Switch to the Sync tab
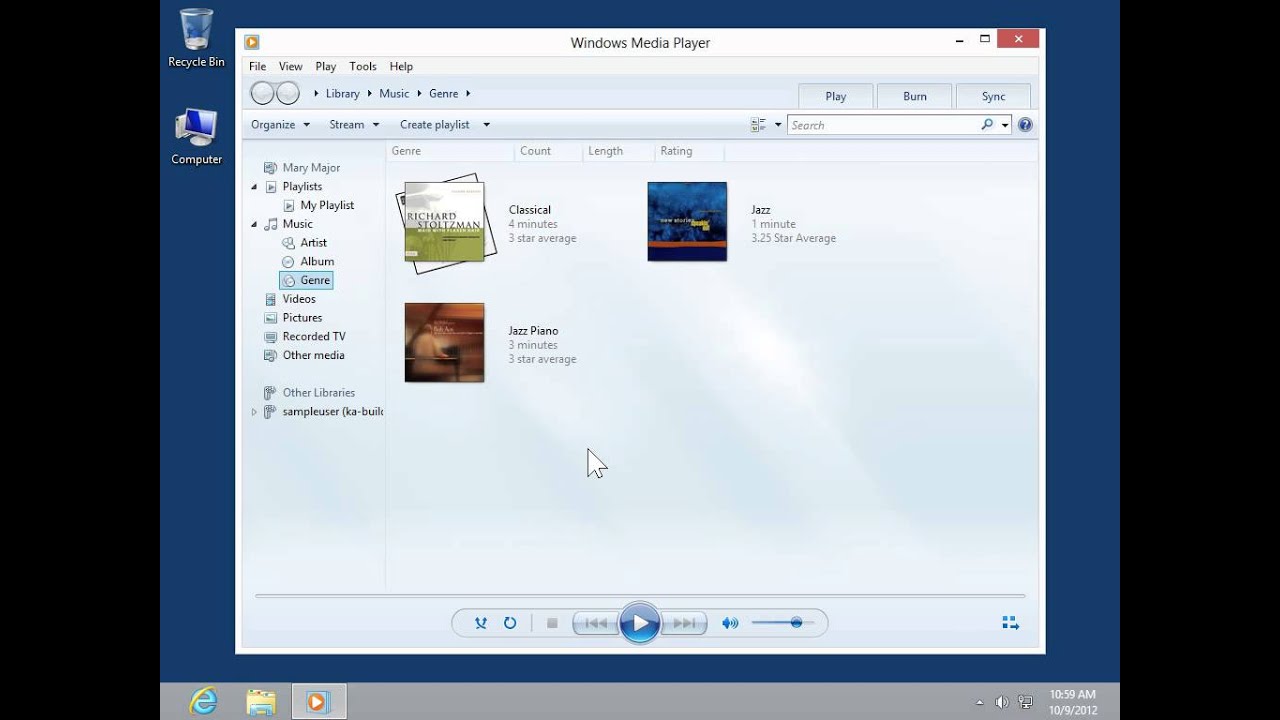Viewport: 1280px width, 720px height. point(993,96)
